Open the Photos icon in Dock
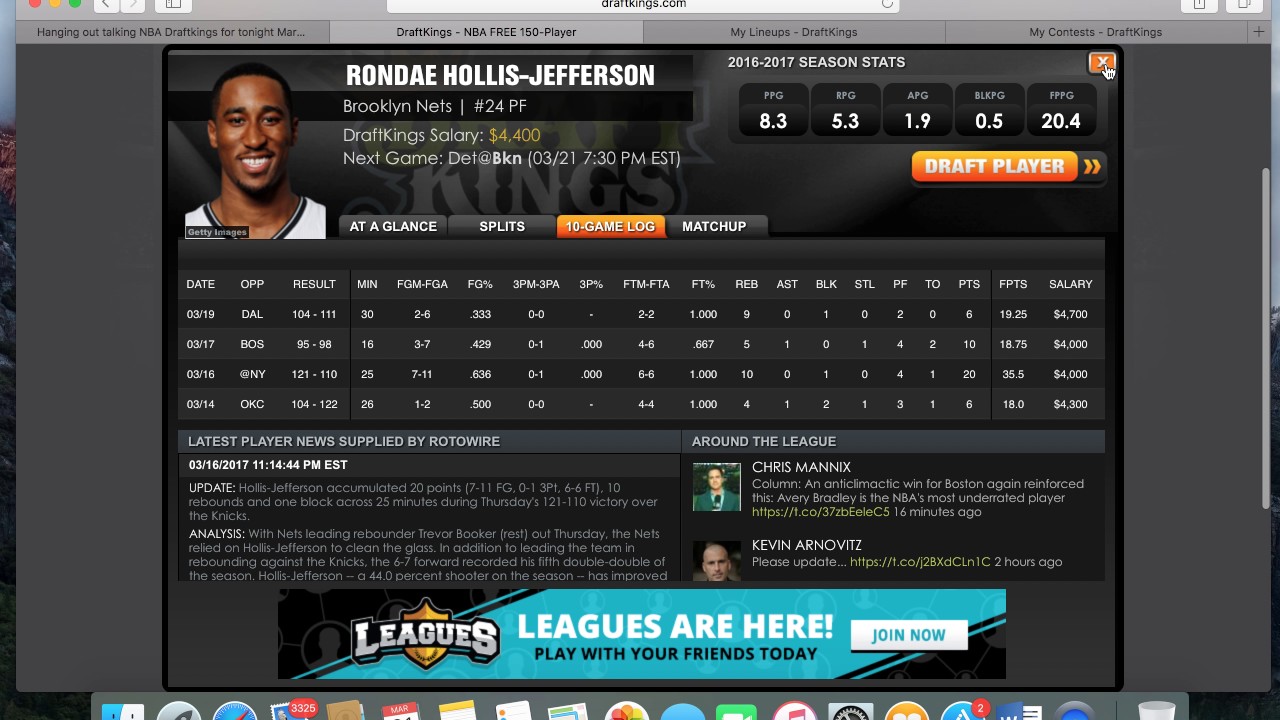The width and height of the screenshot is (1280, 720). pyautogui.click(x=627, y=712)
